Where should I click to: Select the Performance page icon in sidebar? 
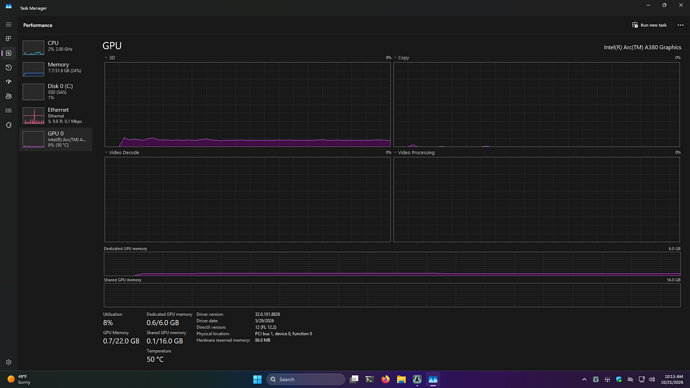[x=8, y=53]
